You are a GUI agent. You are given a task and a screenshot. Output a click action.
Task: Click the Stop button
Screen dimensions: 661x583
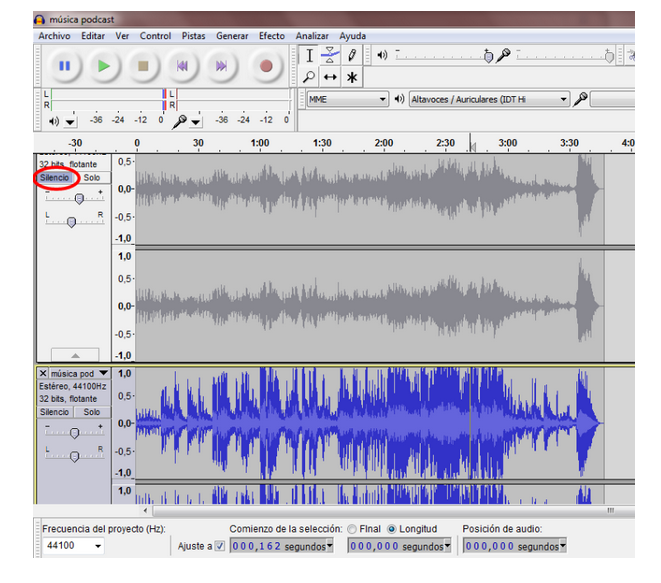point(143,67)
